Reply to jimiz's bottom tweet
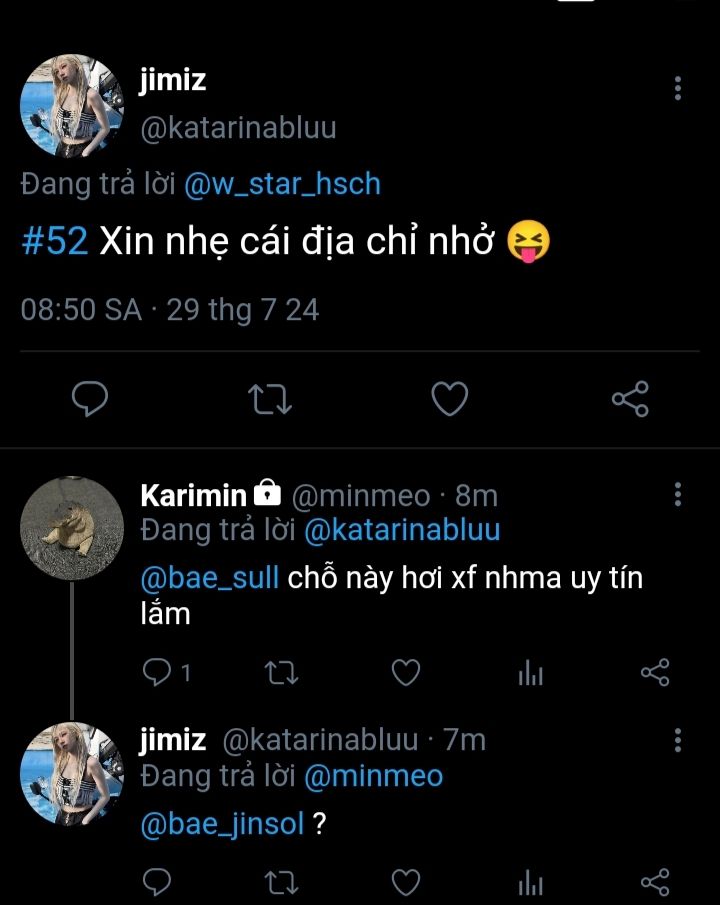Viewport: 720px width, 905px height. pos(156,882)
